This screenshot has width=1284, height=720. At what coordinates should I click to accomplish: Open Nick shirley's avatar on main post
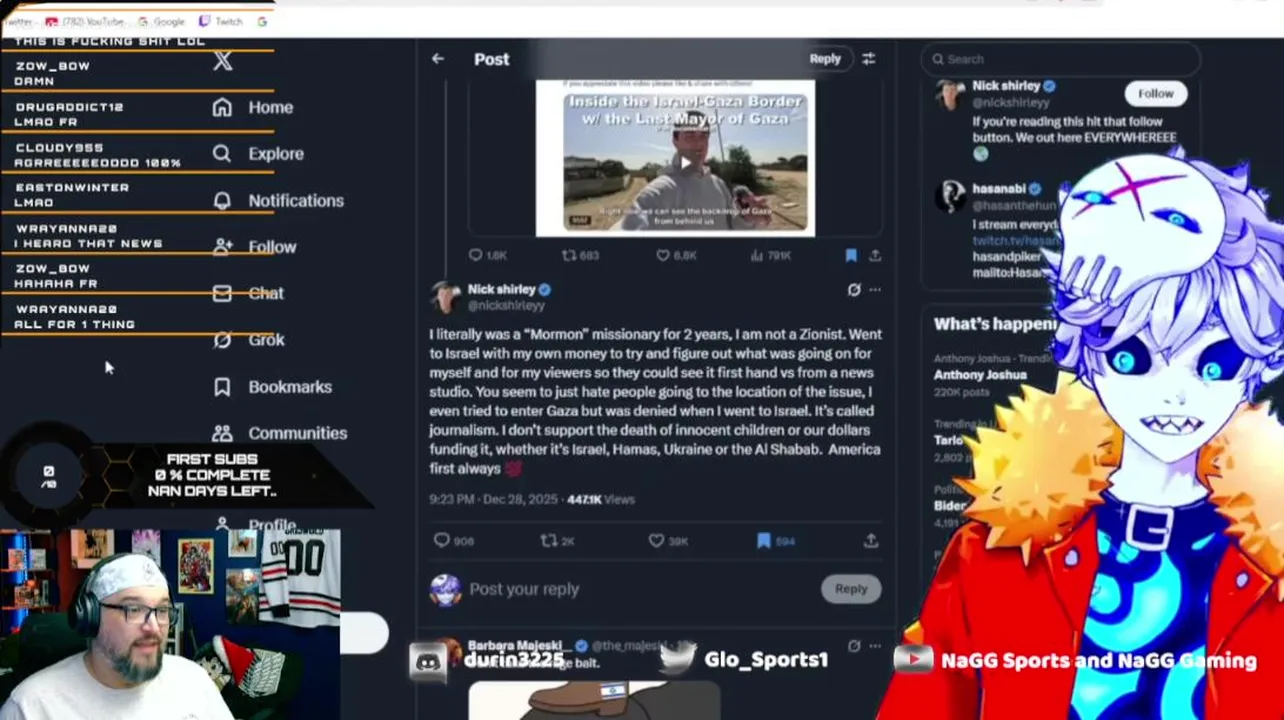click(445, 296)
